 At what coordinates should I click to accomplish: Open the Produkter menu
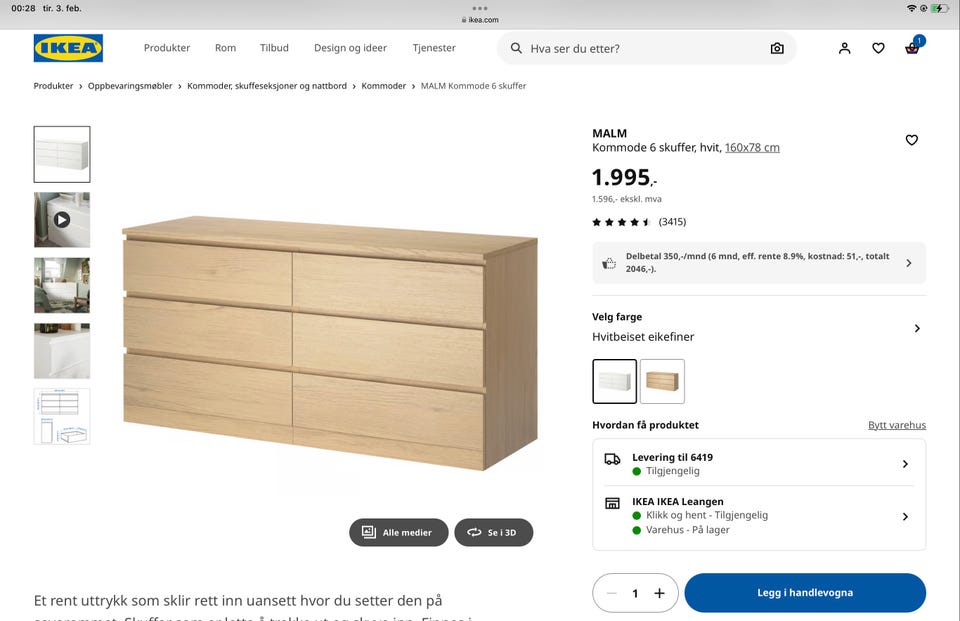167,48
